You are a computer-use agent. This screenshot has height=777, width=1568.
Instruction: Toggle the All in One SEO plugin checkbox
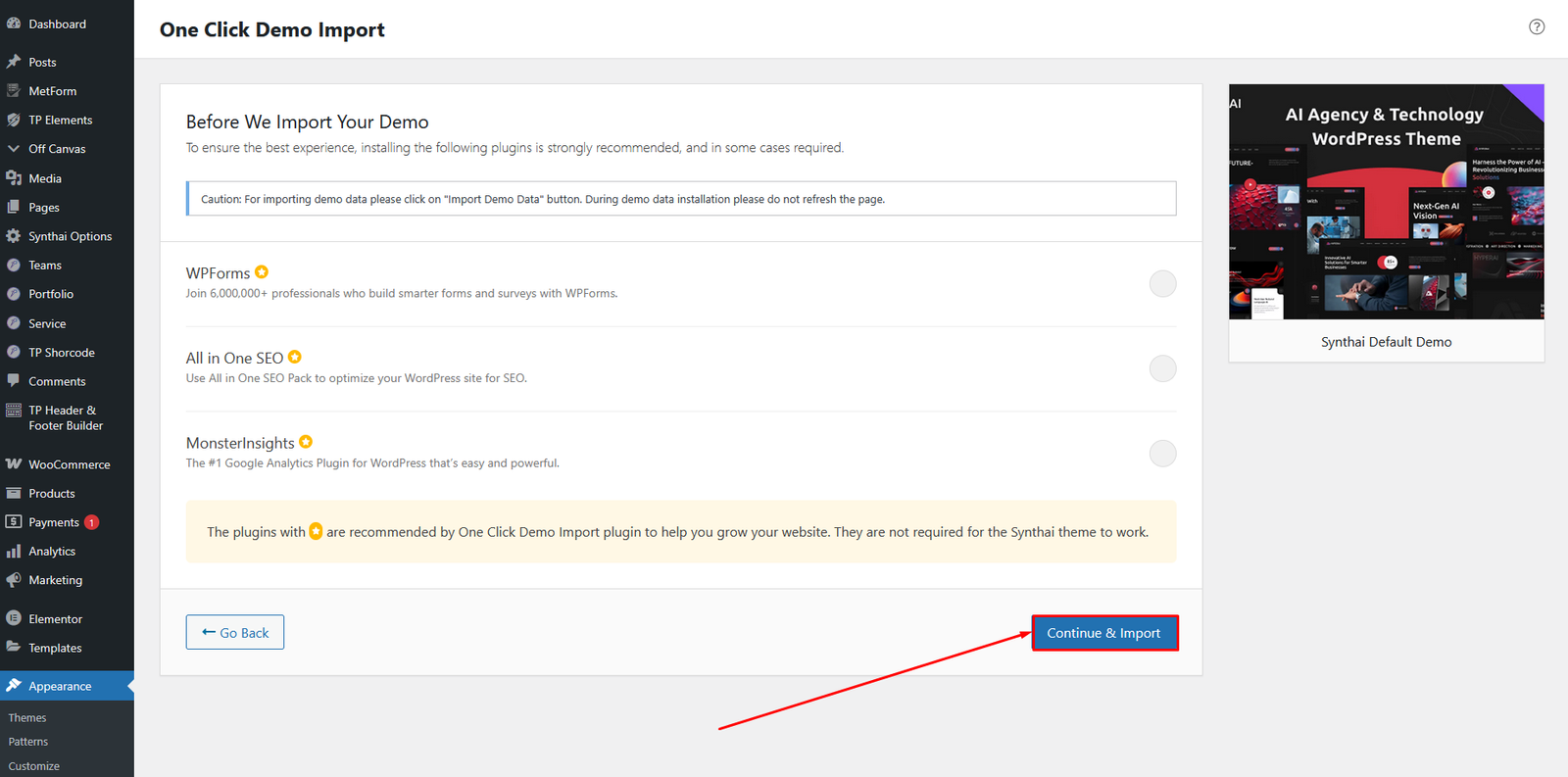[1162, 368]
